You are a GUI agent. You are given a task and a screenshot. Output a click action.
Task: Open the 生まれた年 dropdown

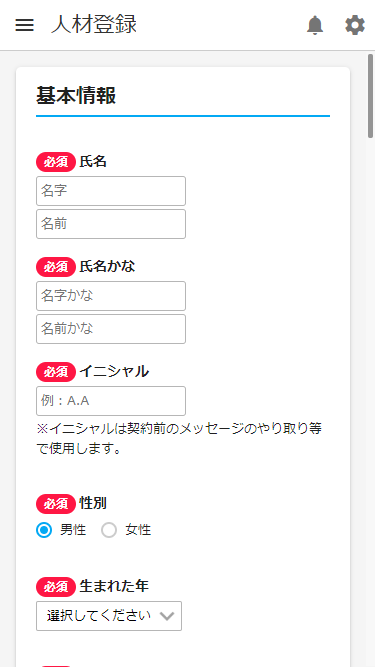click(x=109, y=616)
